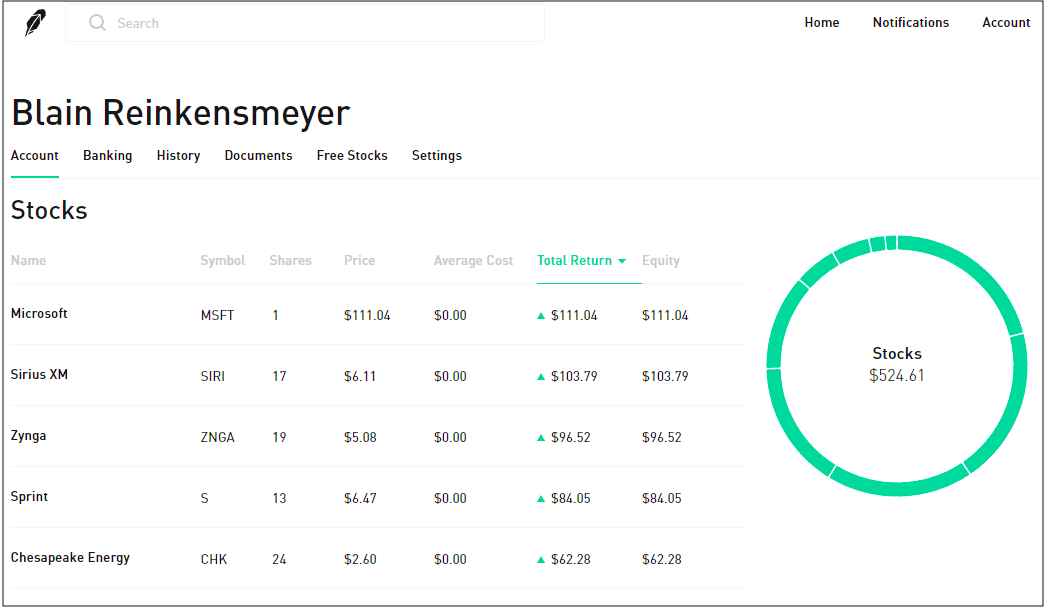Open the Documents tab
Screen dimensions: 1045x610
[x=258, y=156]
